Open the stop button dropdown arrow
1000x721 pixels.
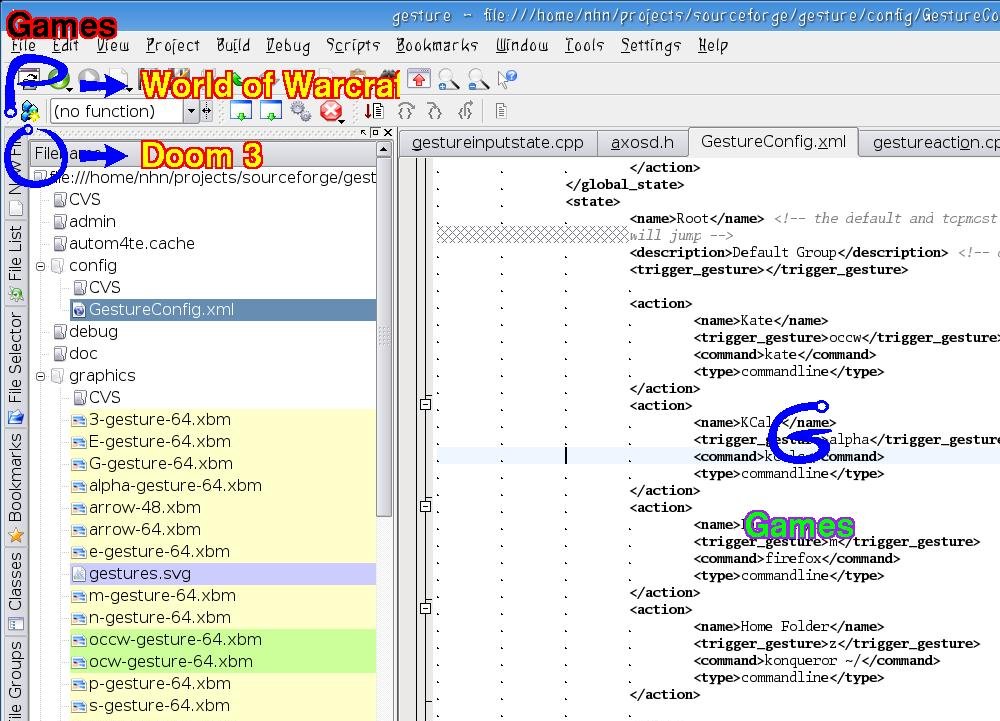342,120
